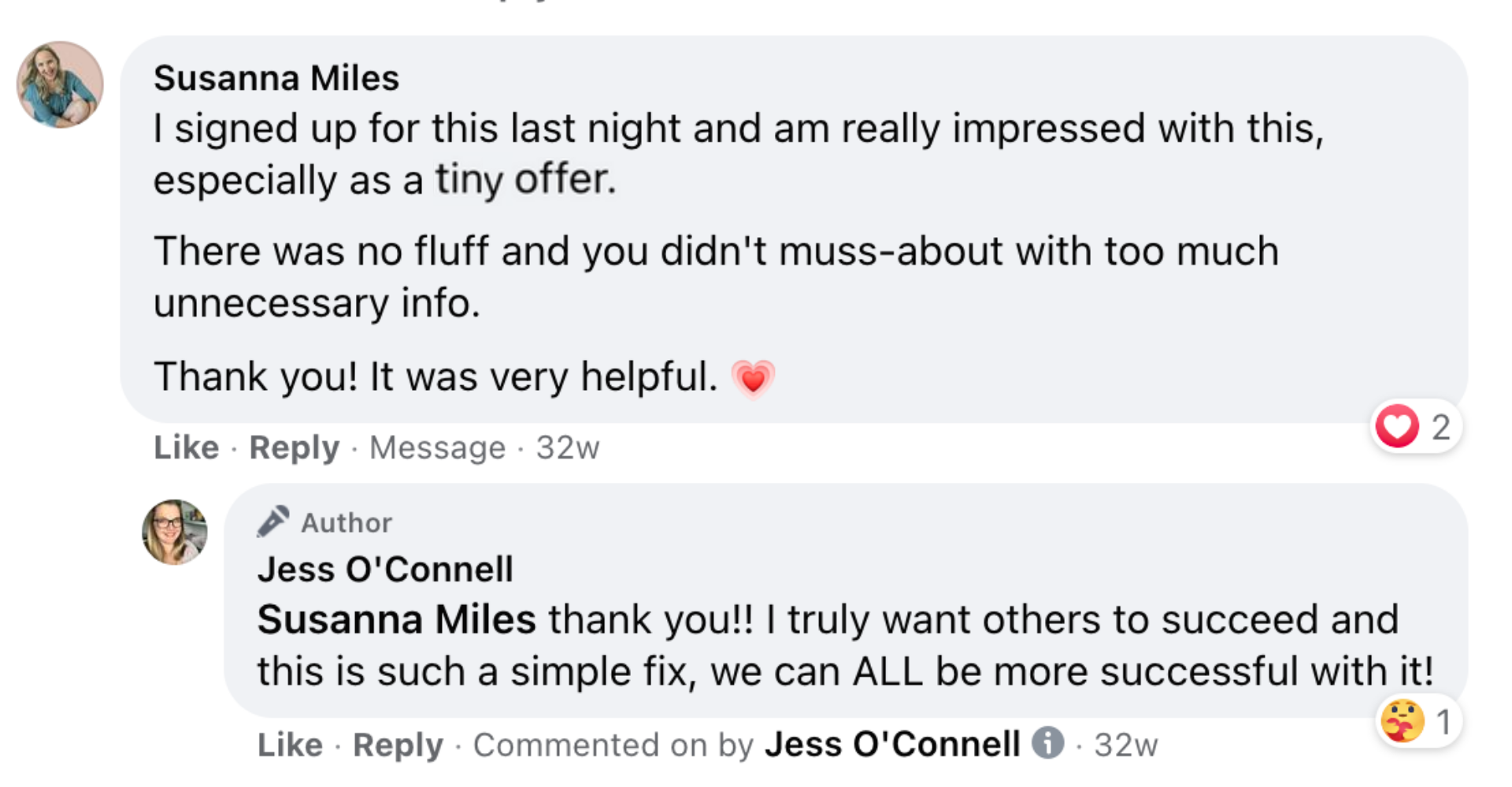Viewport: 1512px width, 787px height.
Task: Click the Susanna Miles mention in reply
Action: pos(396,619)
